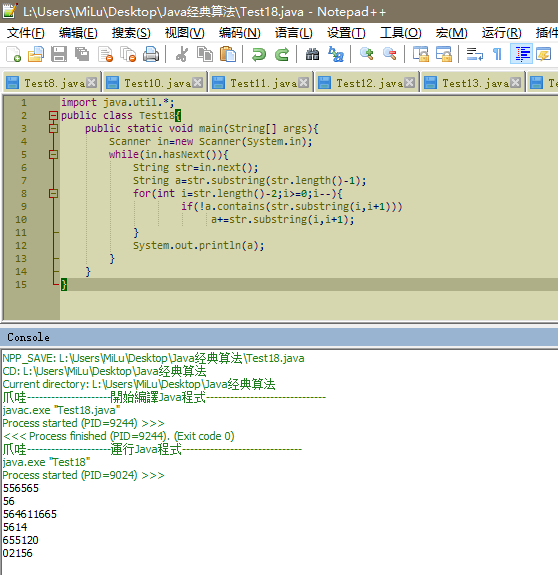Open the 搜索(S) menu
Image resolution: width=558 pixels, height=575 pixels.
pos(131,33)
